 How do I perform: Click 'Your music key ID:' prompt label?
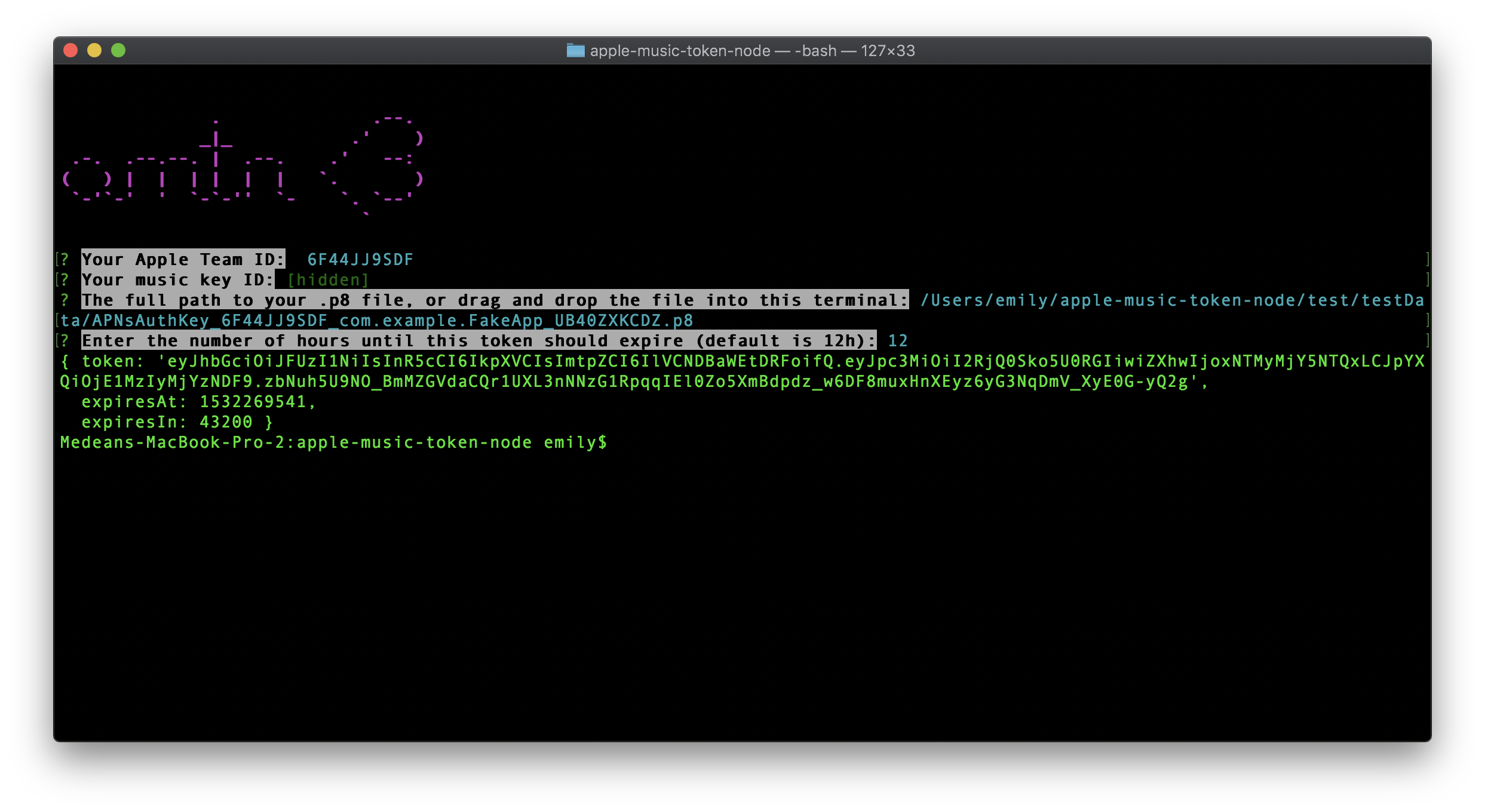pos(177,280)
